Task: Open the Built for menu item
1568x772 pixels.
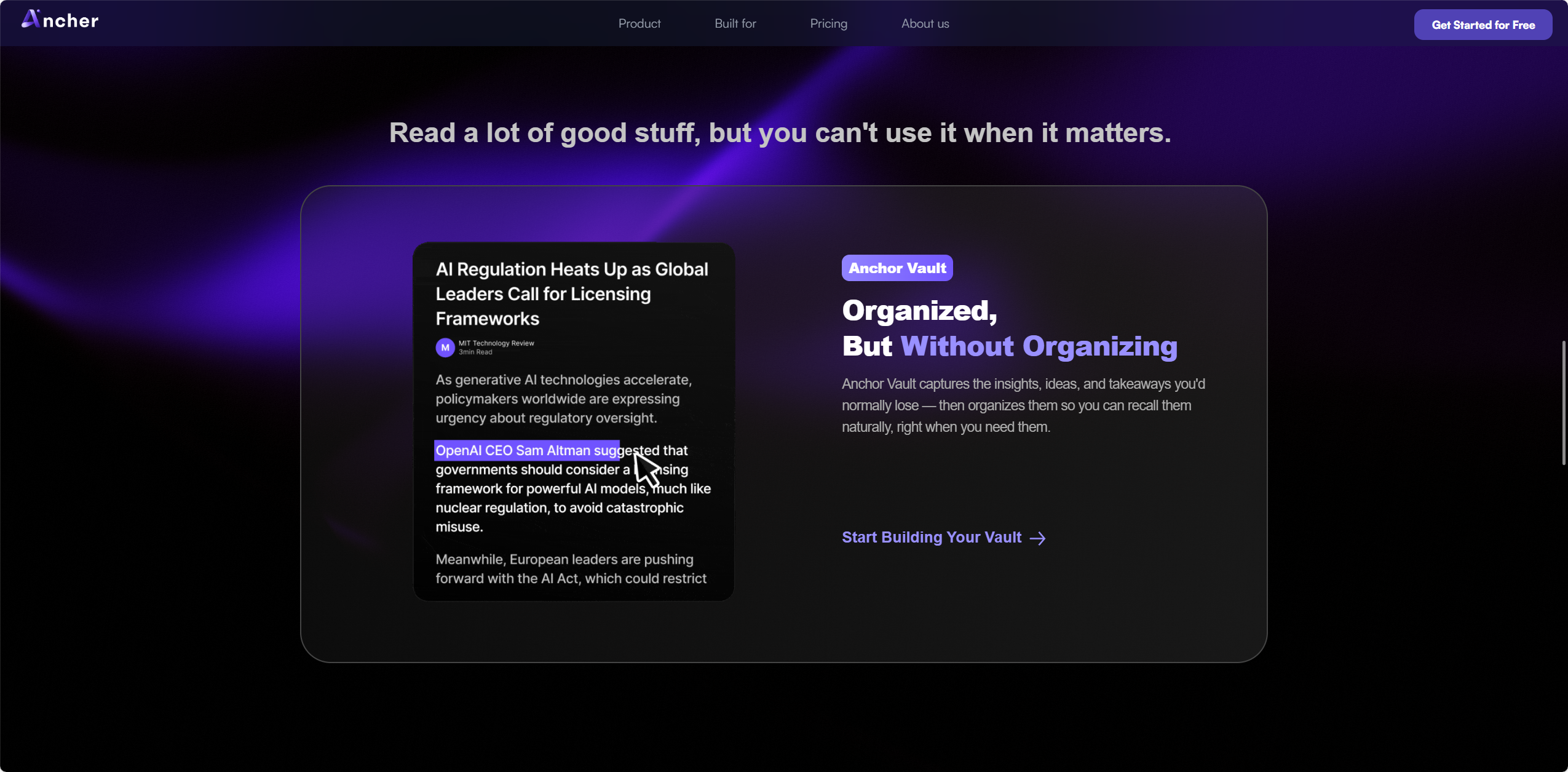Action: tap(735, 23)
